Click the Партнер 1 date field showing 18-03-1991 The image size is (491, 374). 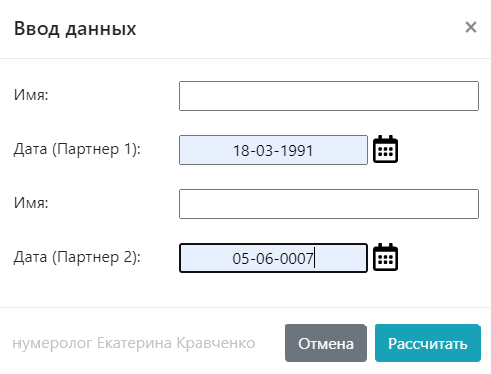(273, 150)
